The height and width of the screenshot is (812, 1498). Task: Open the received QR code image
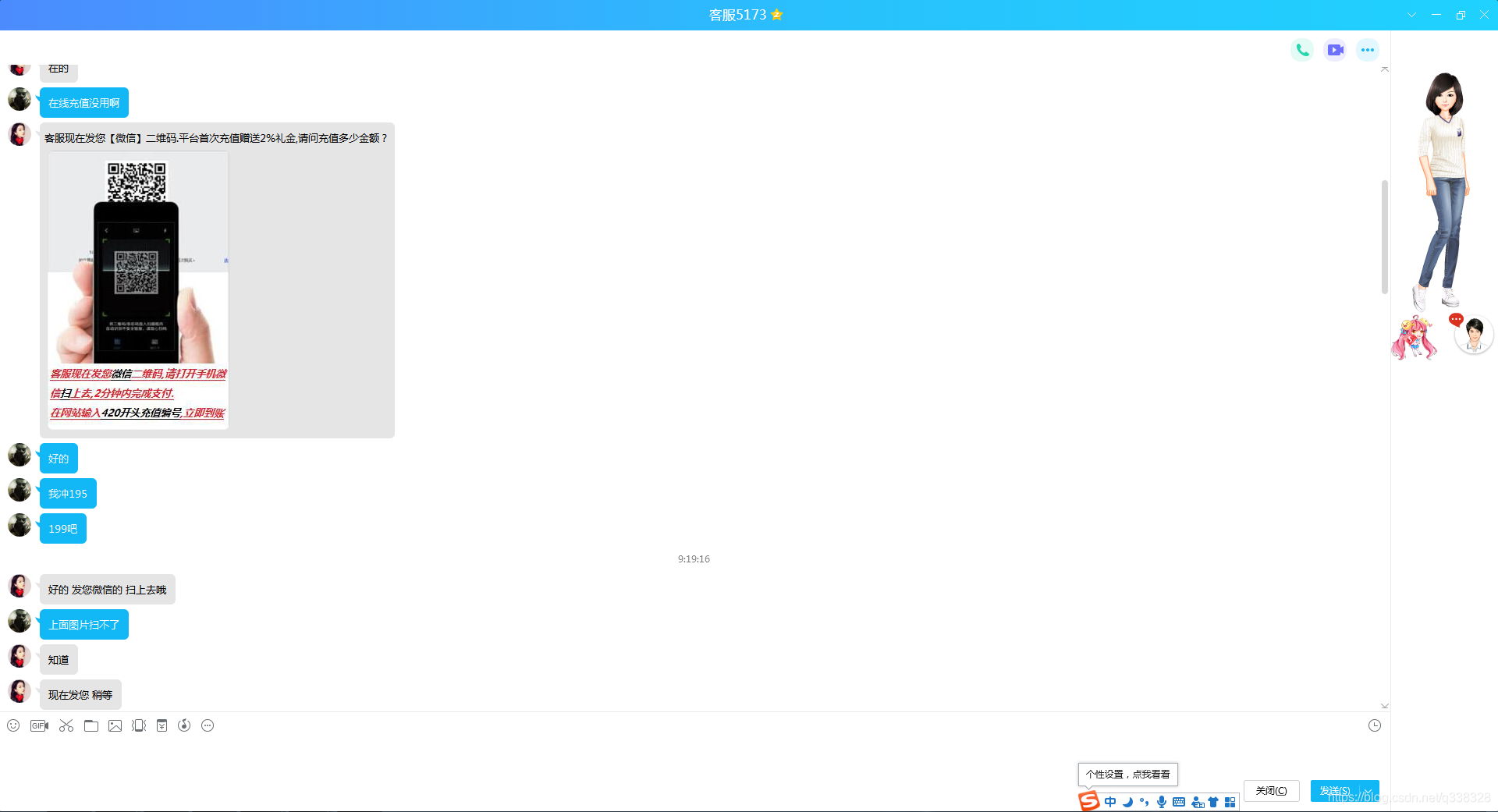tap(138, 290)
